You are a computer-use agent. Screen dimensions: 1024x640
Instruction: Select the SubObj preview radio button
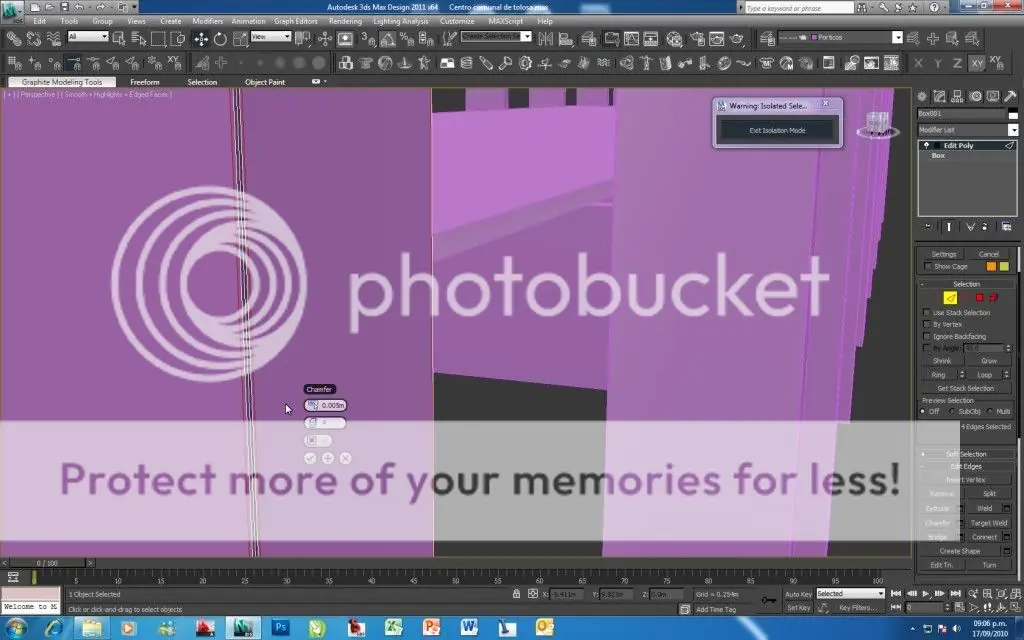pyautogui.click(x=953, y=411)
